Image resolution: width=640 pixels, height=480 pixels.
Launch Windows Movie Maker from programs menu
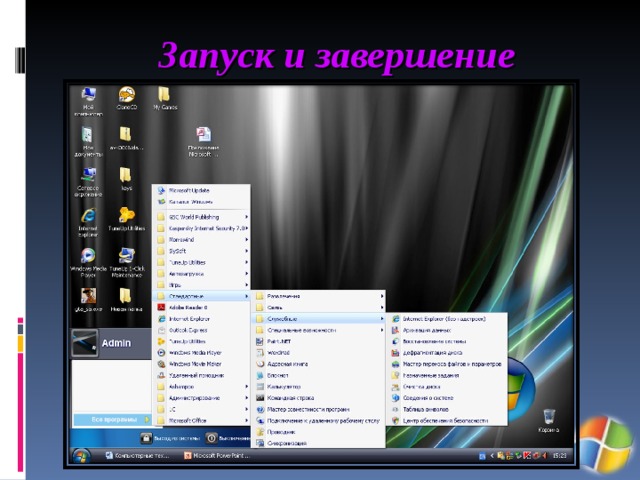pos(203,364)
